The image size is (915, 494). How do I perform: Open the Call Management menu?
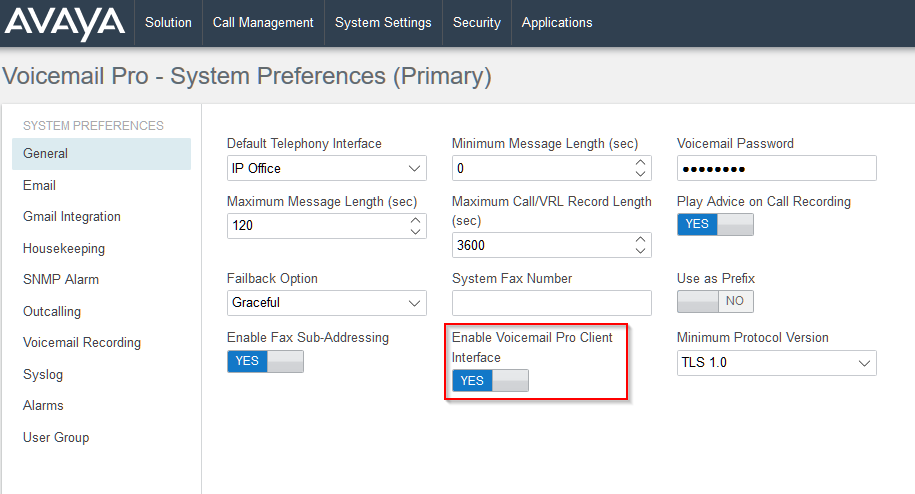pos(263,23)
